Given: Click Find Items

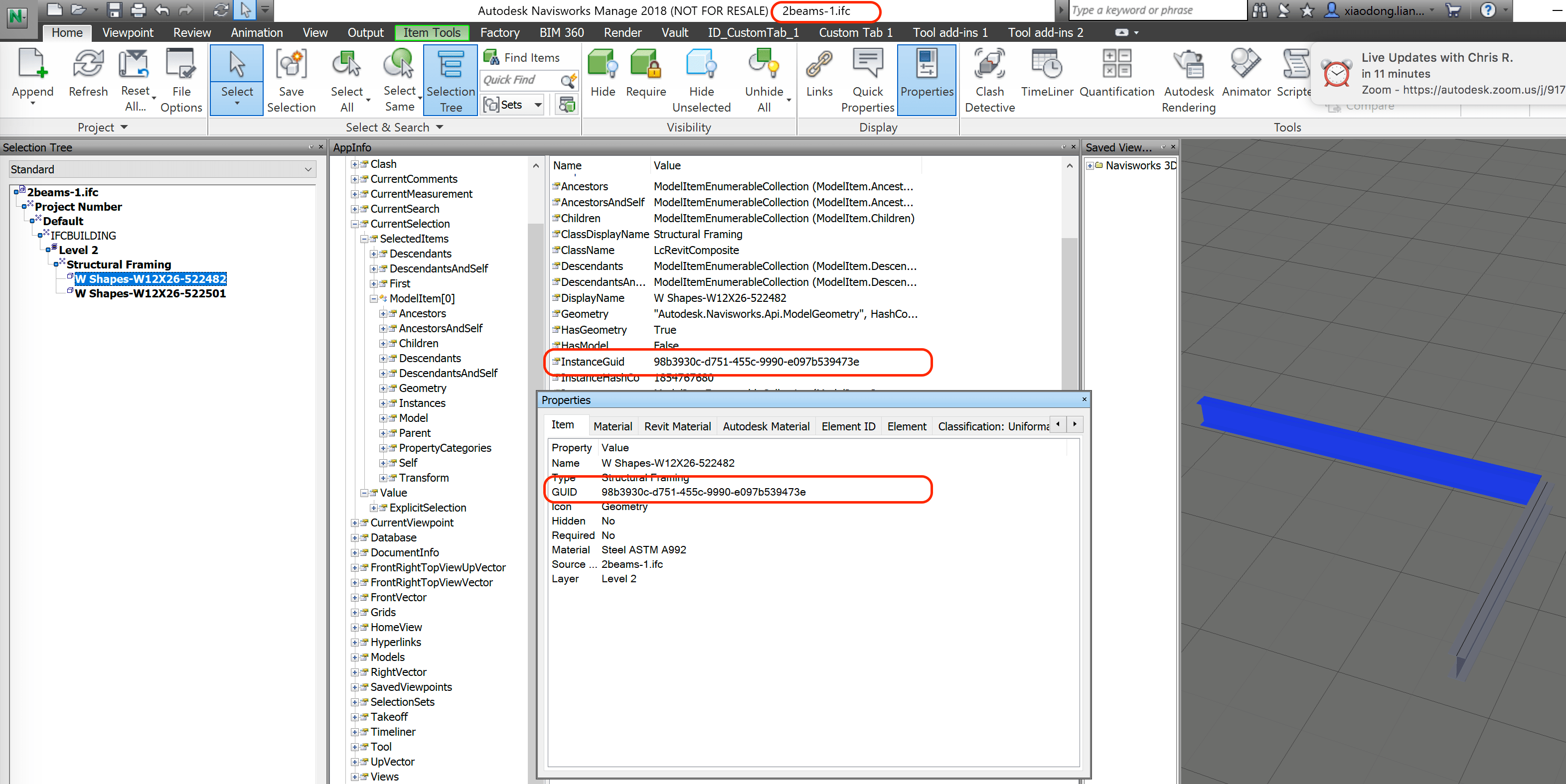Looking at the screenshot, I should (522, 57).
